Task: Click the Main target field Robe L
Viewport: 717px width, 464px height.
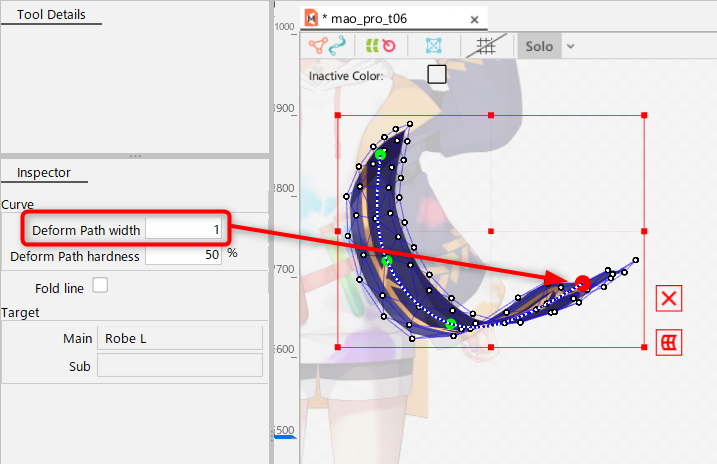Action: coord(179,338)
